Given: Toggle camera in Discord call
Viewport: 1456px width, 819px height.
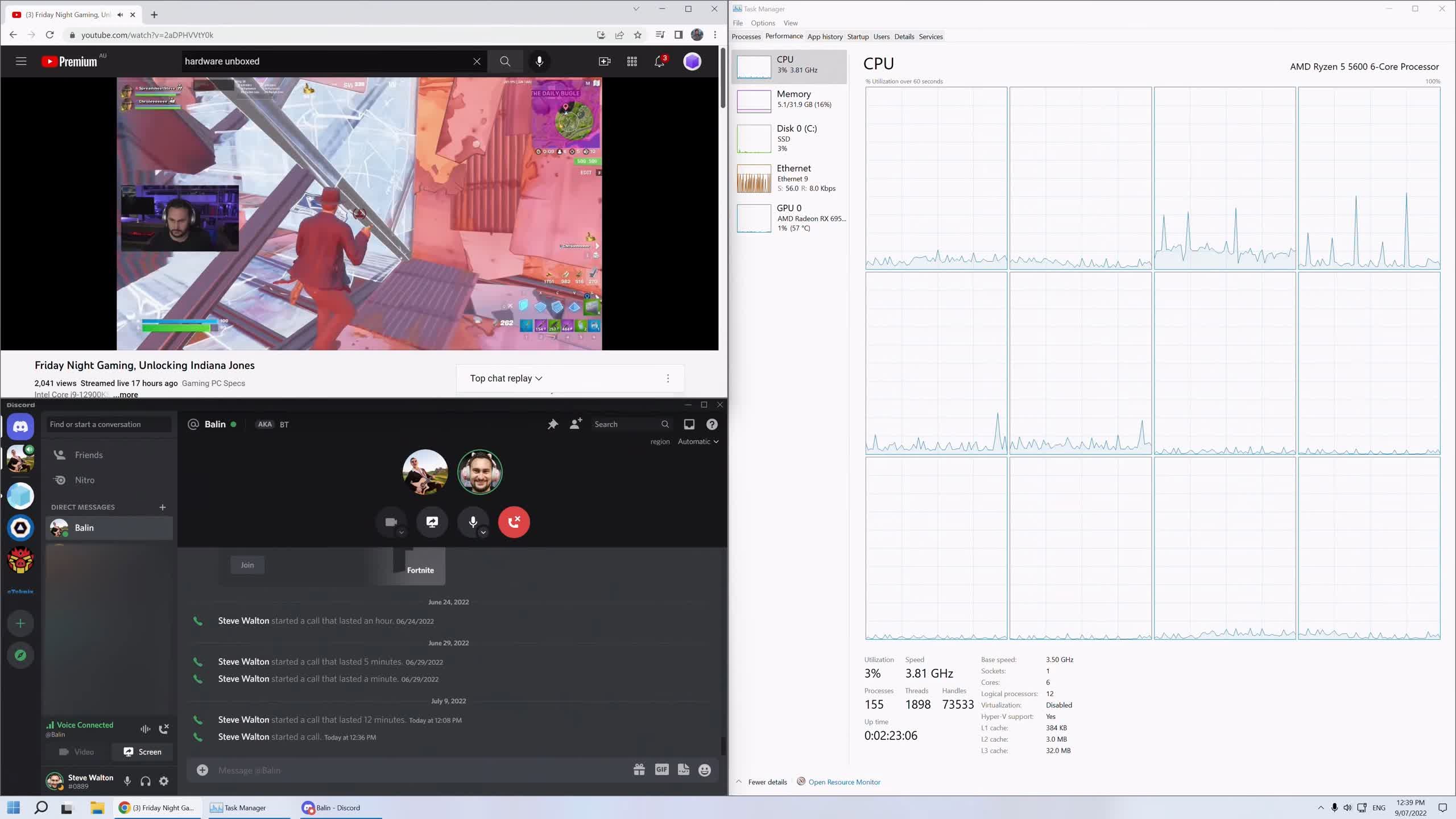Looking at the screenshot, I should 390,522.
